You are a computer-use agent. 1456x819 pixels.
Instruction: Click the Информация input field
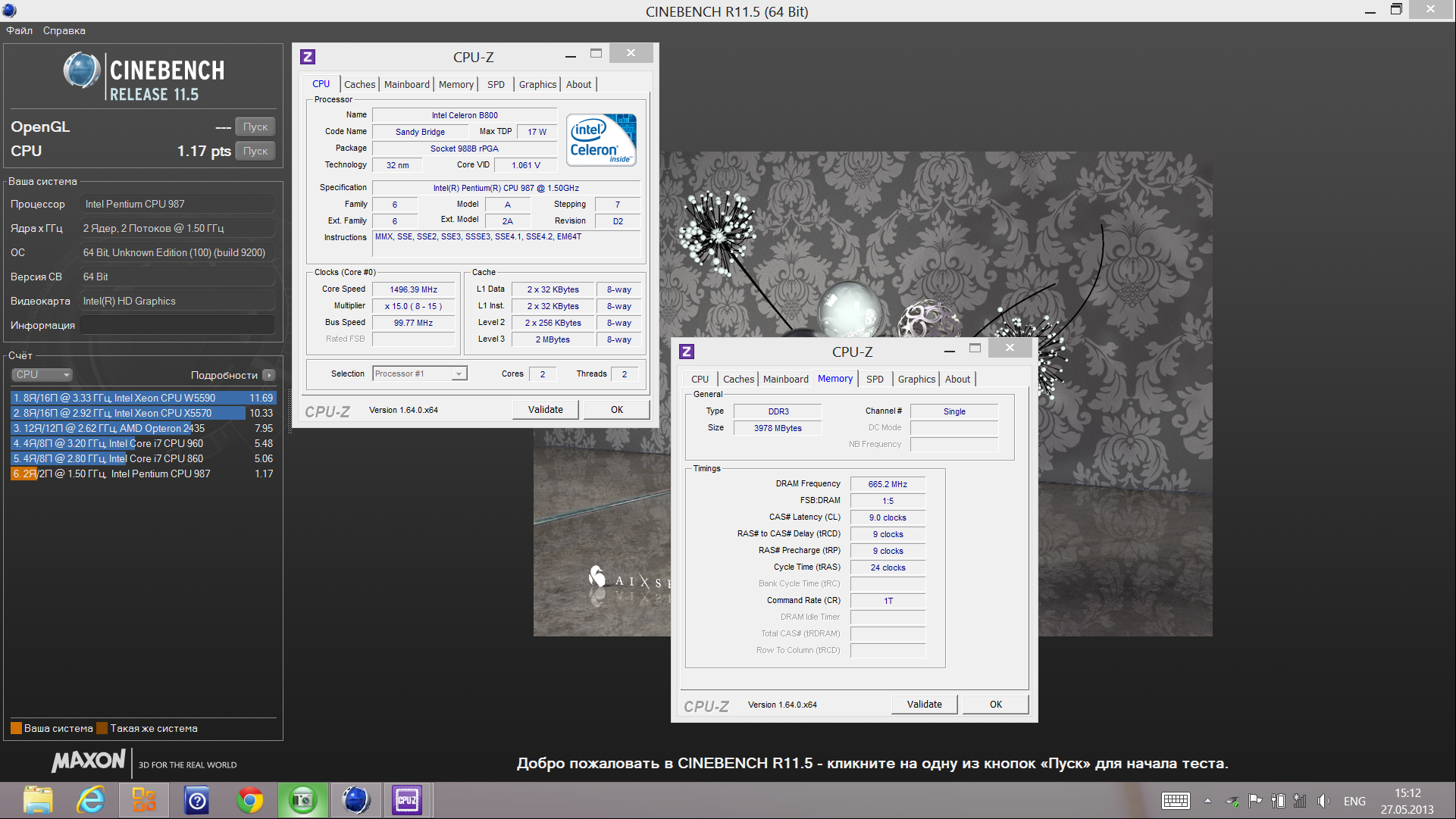coord(177,325)
